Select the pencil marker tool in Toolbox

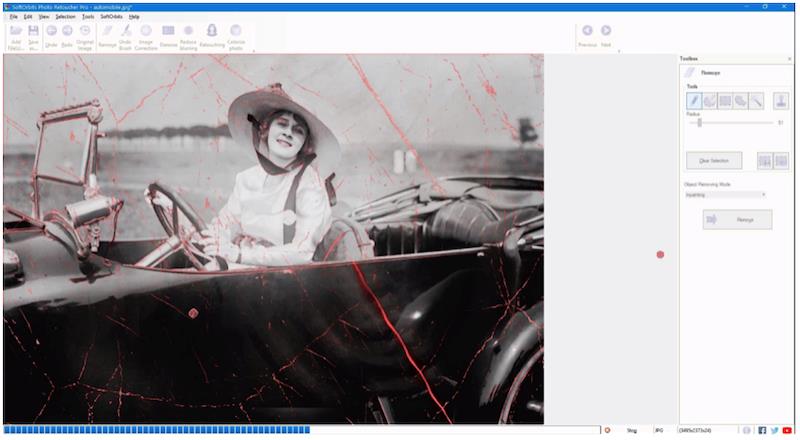pyautogui.click(x=694, y=101)
